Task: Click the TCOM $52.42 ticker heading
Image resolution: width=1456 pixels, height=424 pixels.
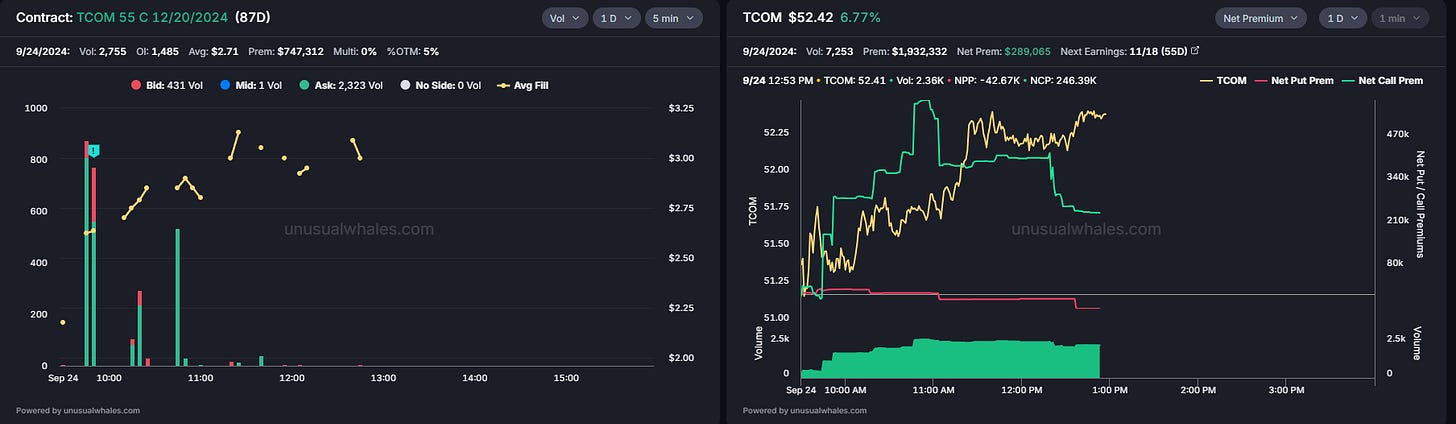Action: coord(787,17)
